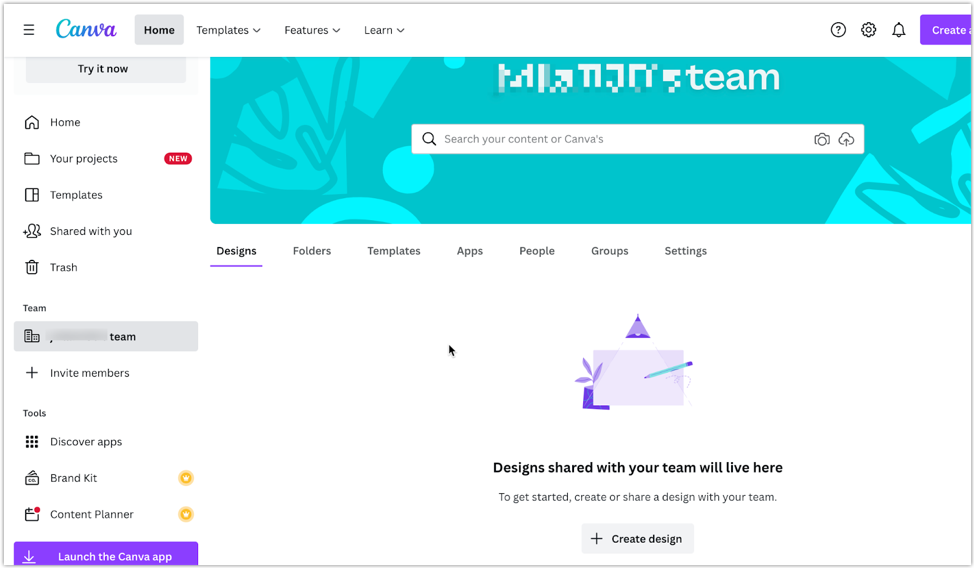
Task: Click the Discover apps grid icon
Action: 32,442
